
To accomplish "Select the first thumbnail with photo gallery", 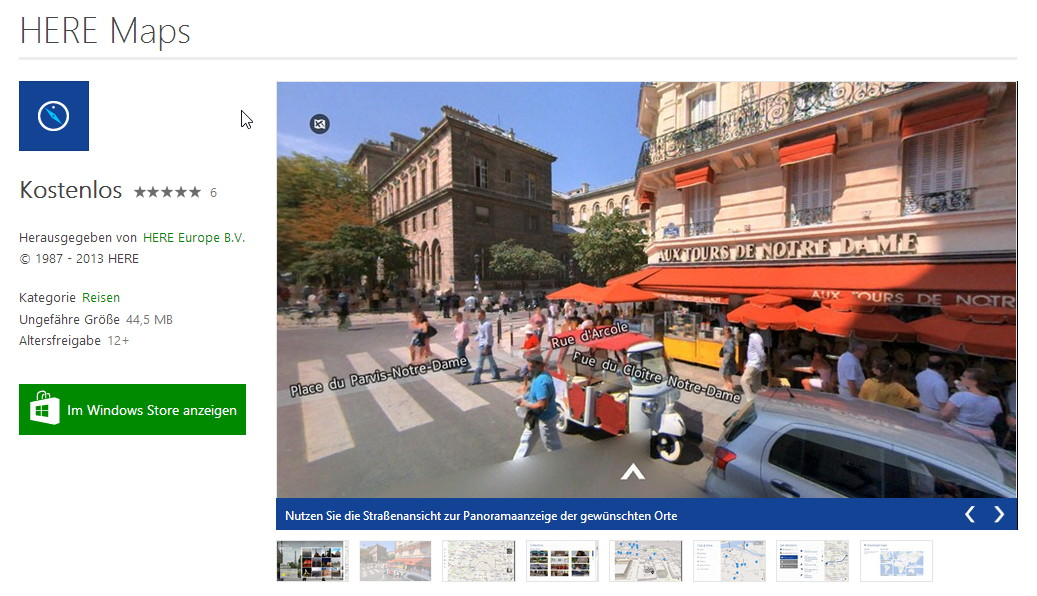I will click(312, 561).
